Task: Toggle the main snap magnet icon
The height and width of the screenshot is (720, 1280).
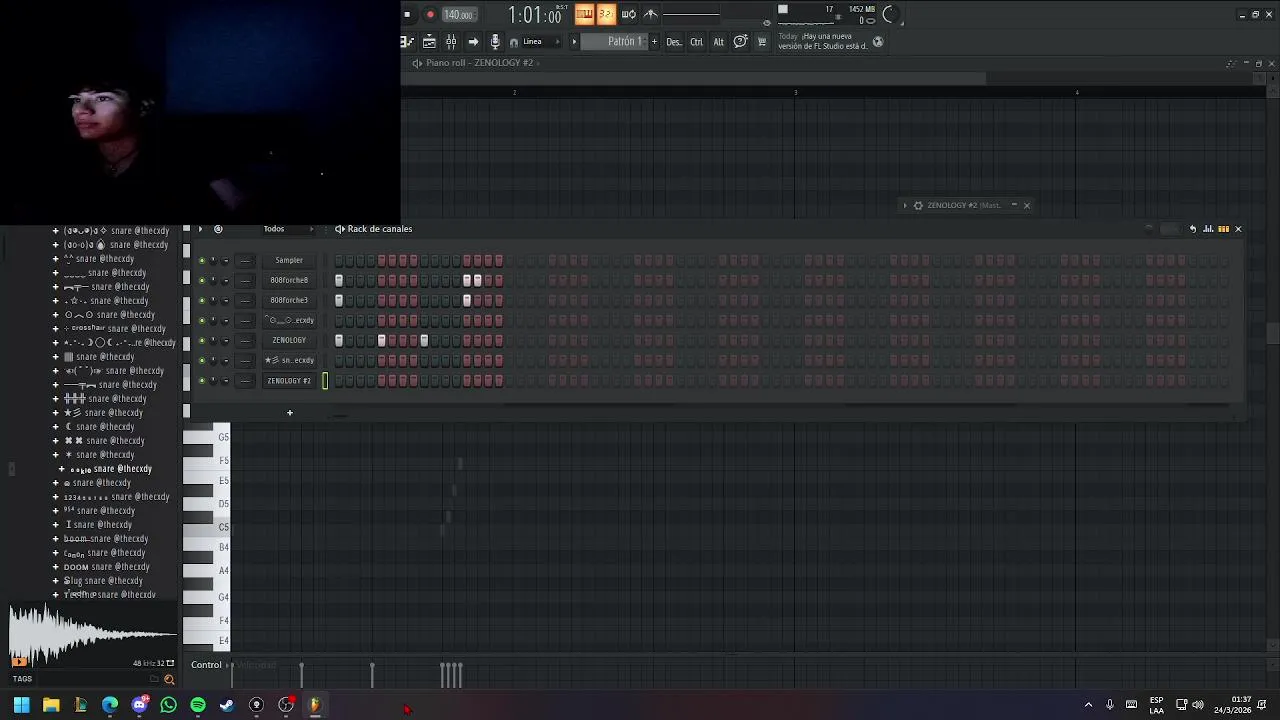Action: point(514,42)
